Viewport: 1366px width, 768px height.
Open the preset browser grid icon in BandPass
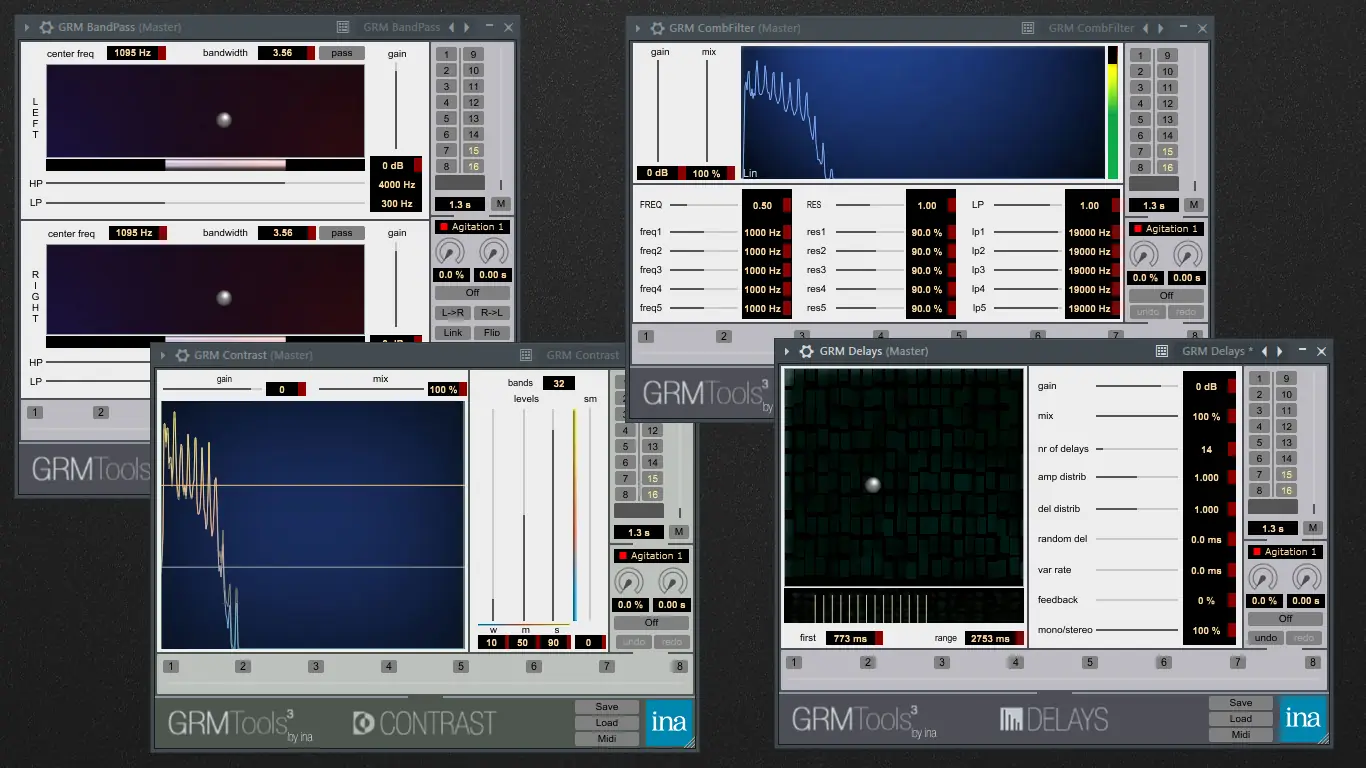point(343,27)
